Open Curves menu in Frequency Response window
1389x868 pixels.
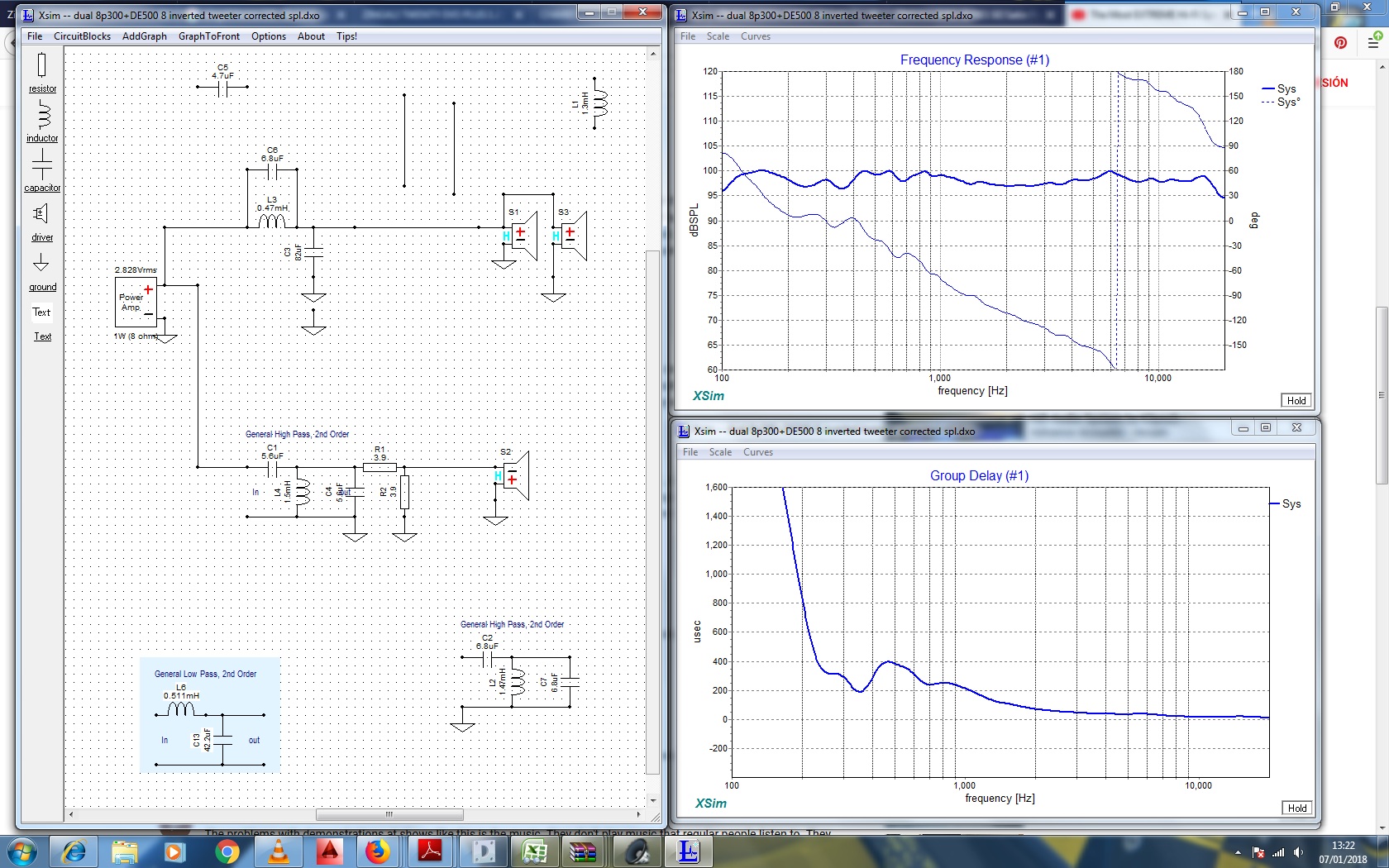(x=756, y=36)
